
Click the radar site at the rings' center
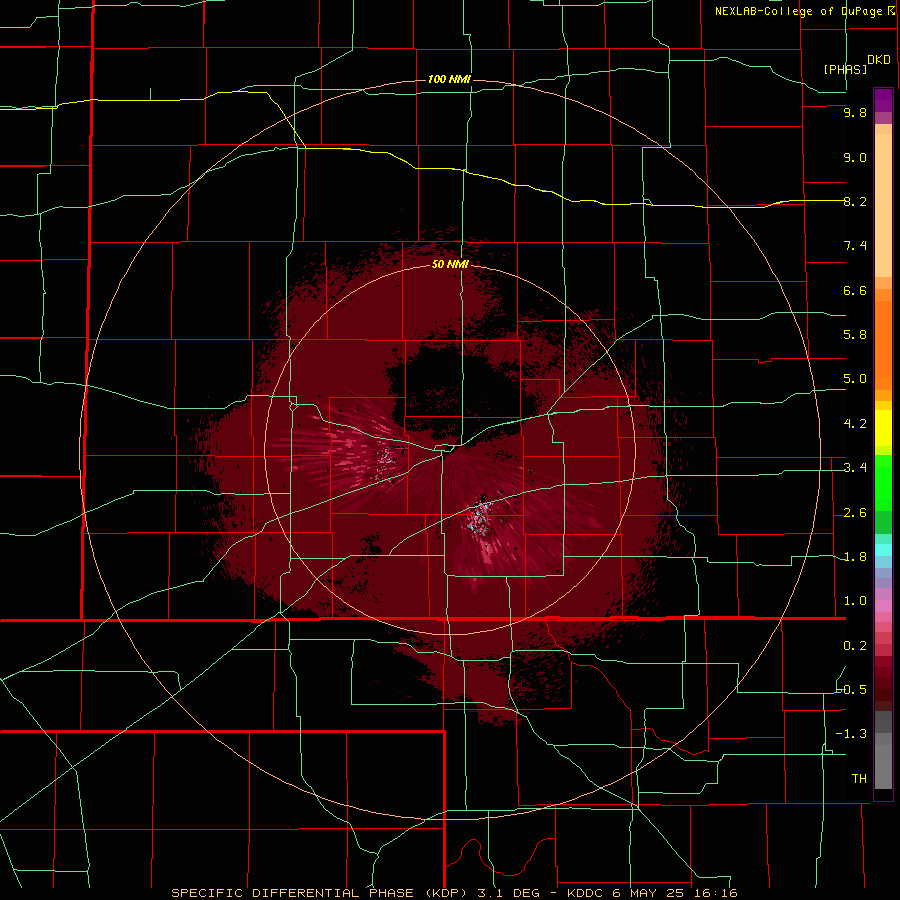point(449,449)
